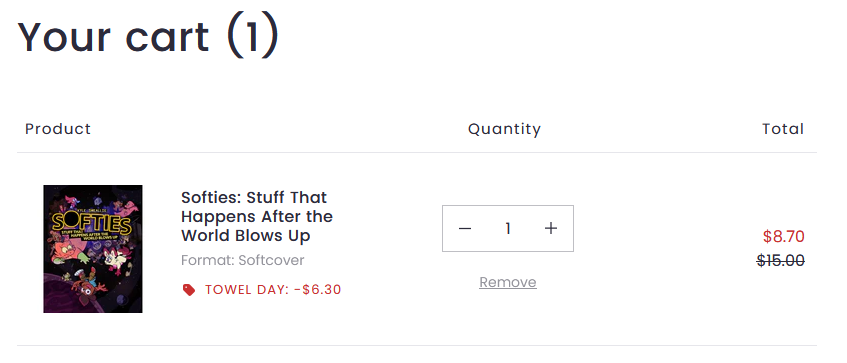847x363 pixels.
Task: Click the Format: Softcover line
Action: point(243,260)
